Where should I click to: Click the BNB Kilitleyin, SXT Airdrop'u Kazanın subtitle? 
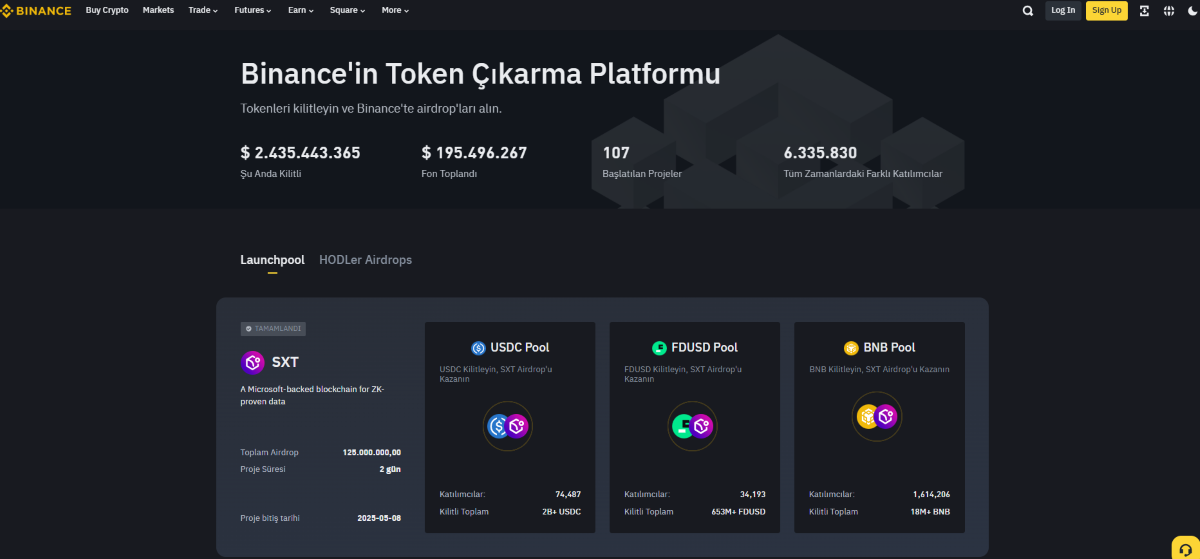click(879, 369)
